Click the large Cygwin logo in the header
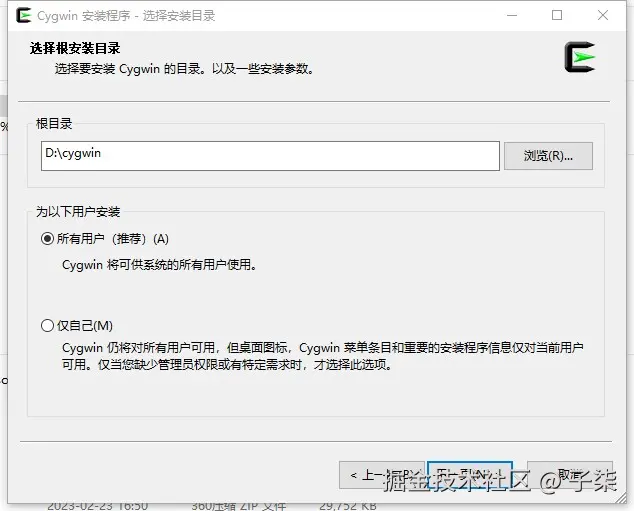The height and width of the screenshot is (511, 634). (579, 57)
